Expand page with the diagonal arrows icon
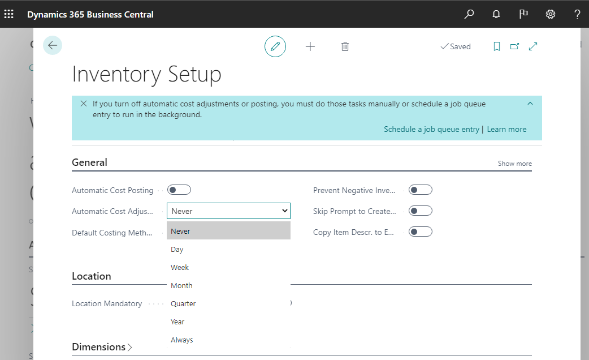The image size is (589, 360). 533,46
